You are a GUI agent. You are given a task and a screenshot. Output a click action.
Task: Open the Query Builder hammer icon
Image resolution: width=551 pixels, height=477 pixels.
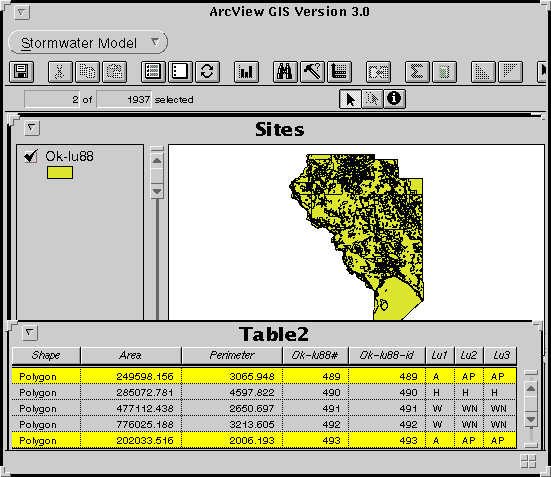pos(312,72)
